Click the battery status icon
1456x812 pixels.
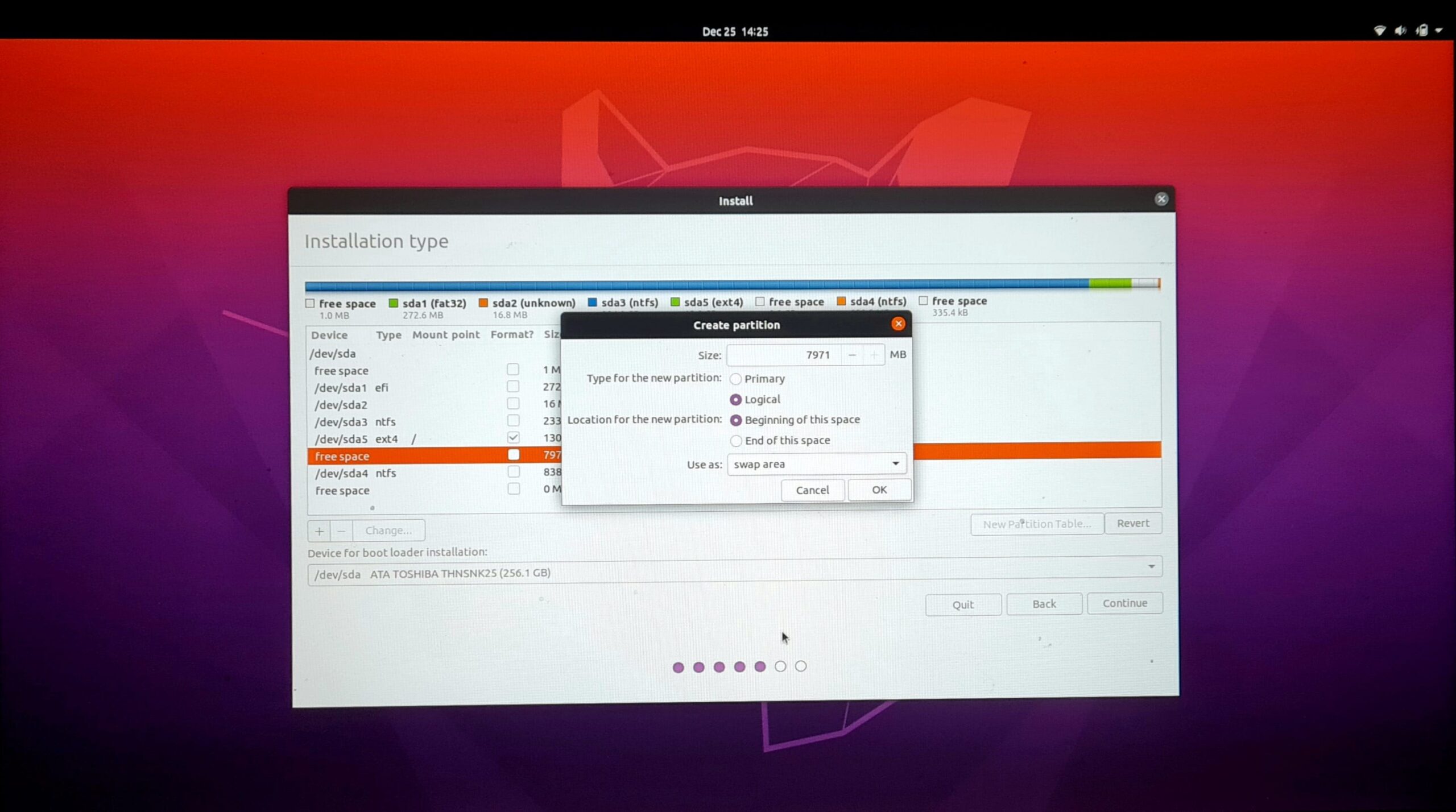point(1421,31)
